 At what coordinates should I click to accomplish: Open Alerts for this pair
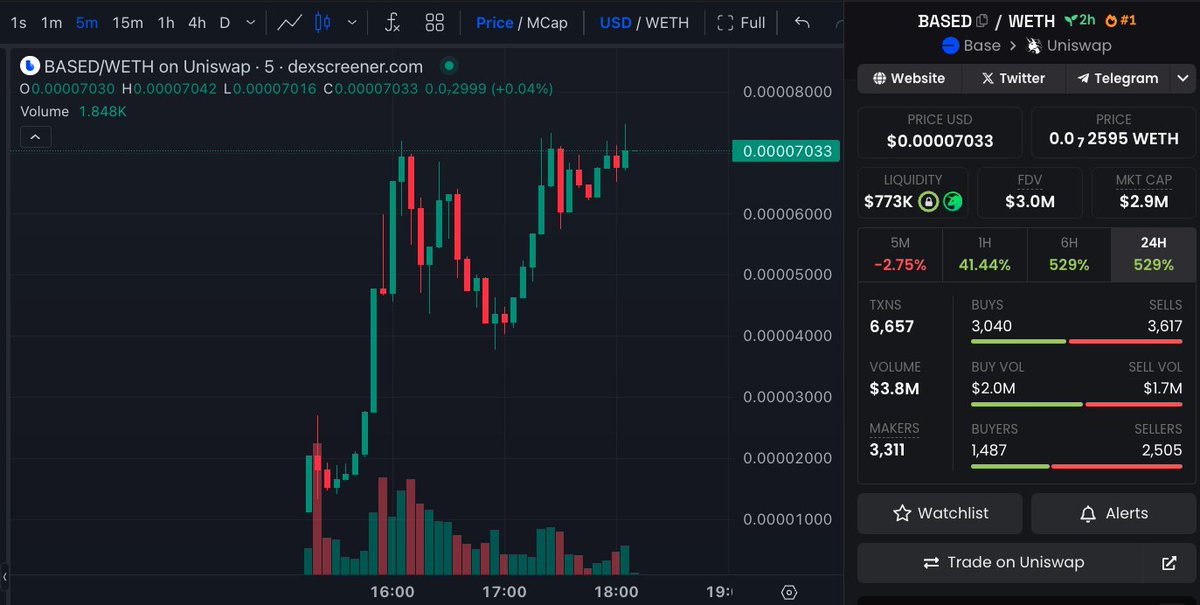click(x=1113, y=513)
